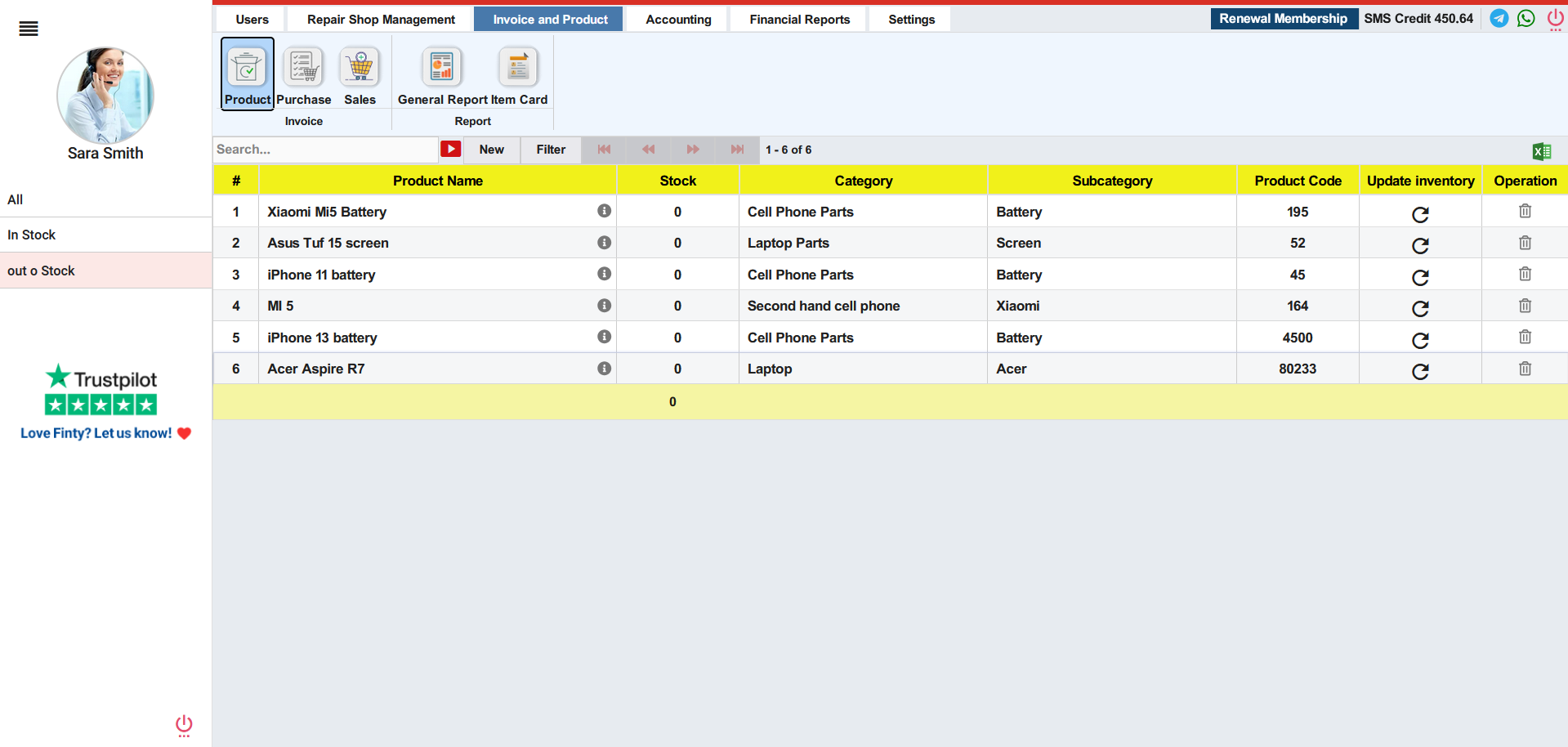Update inventory for Asus Tuf 15 screen
The image size is (1568, 747).
click(x=1420, y=245)
